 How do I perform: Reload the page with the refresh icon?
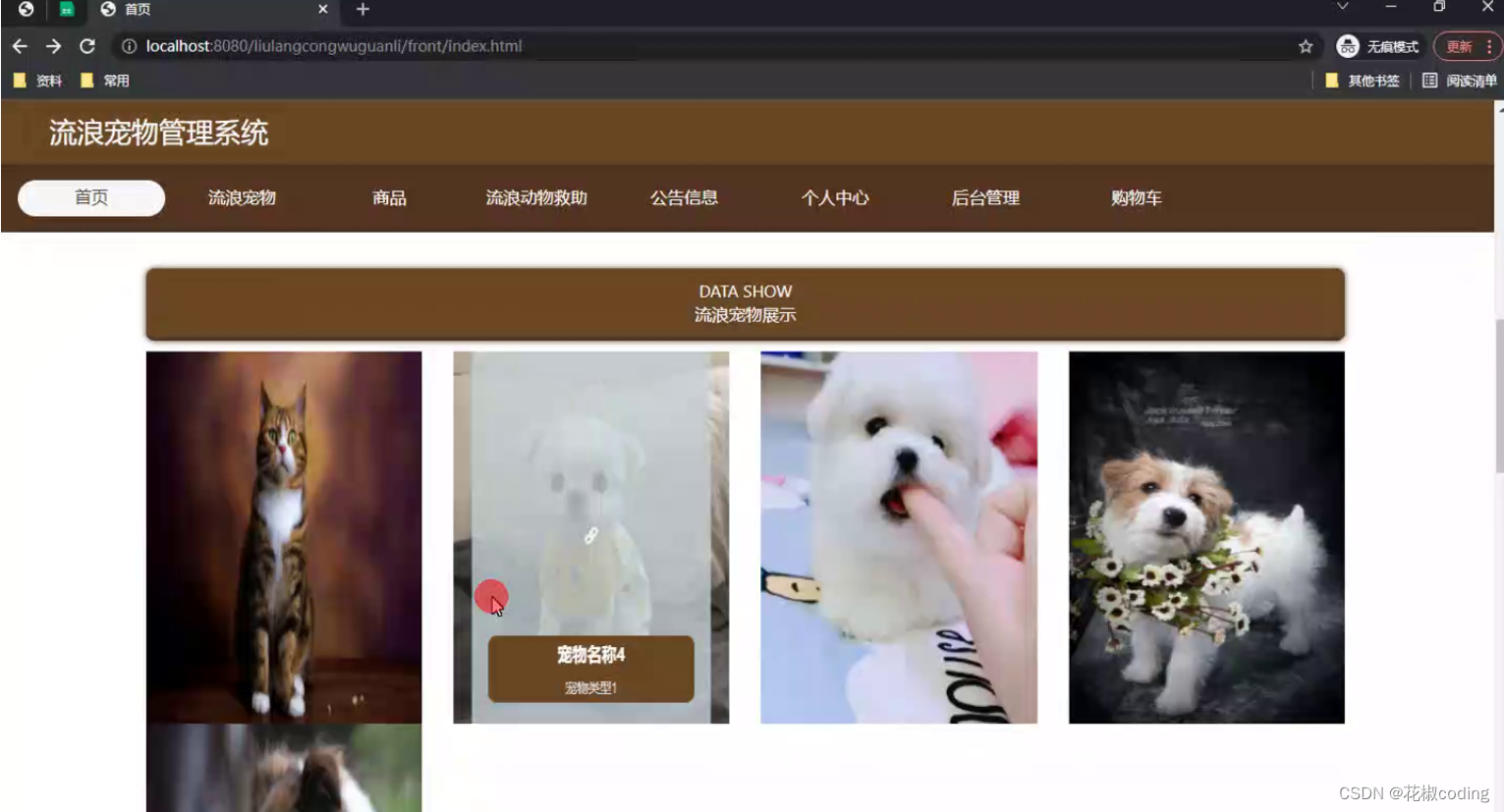87,46
